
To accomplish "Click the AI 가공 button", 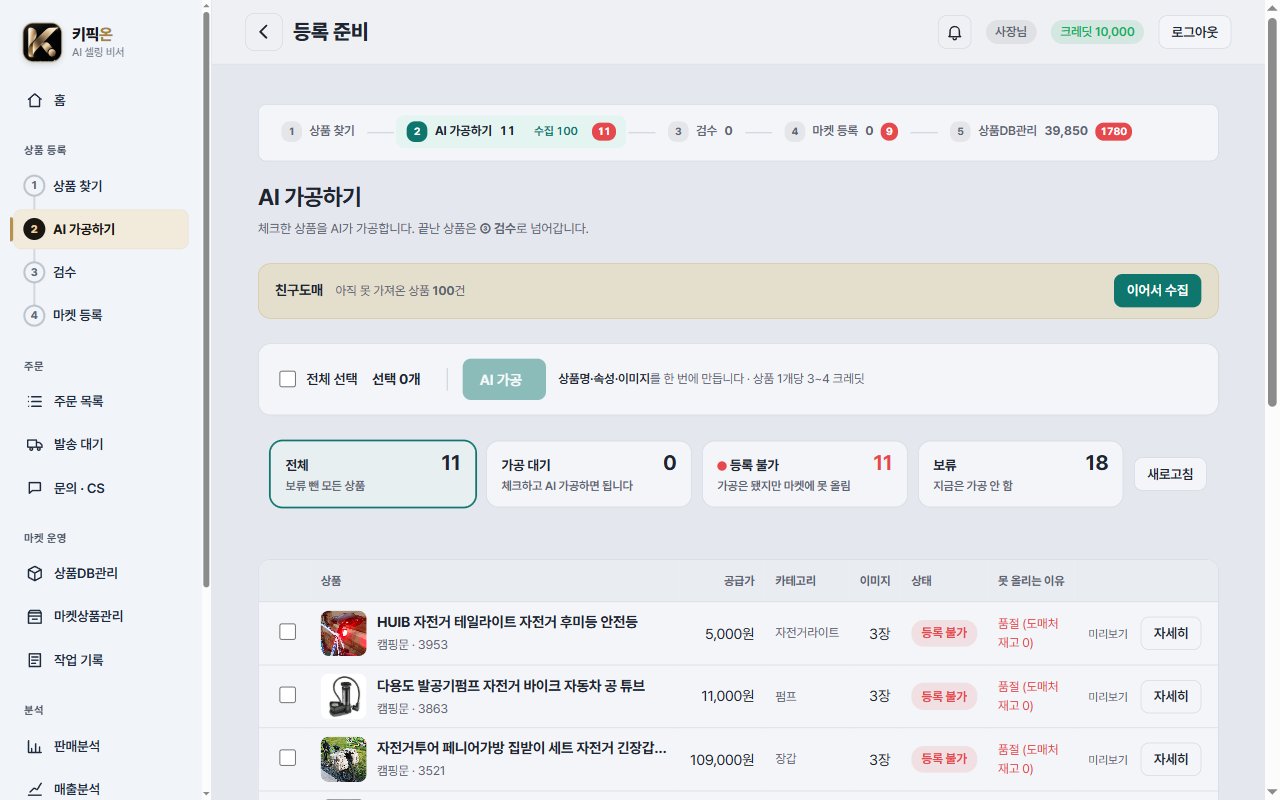I will (504, 379).
